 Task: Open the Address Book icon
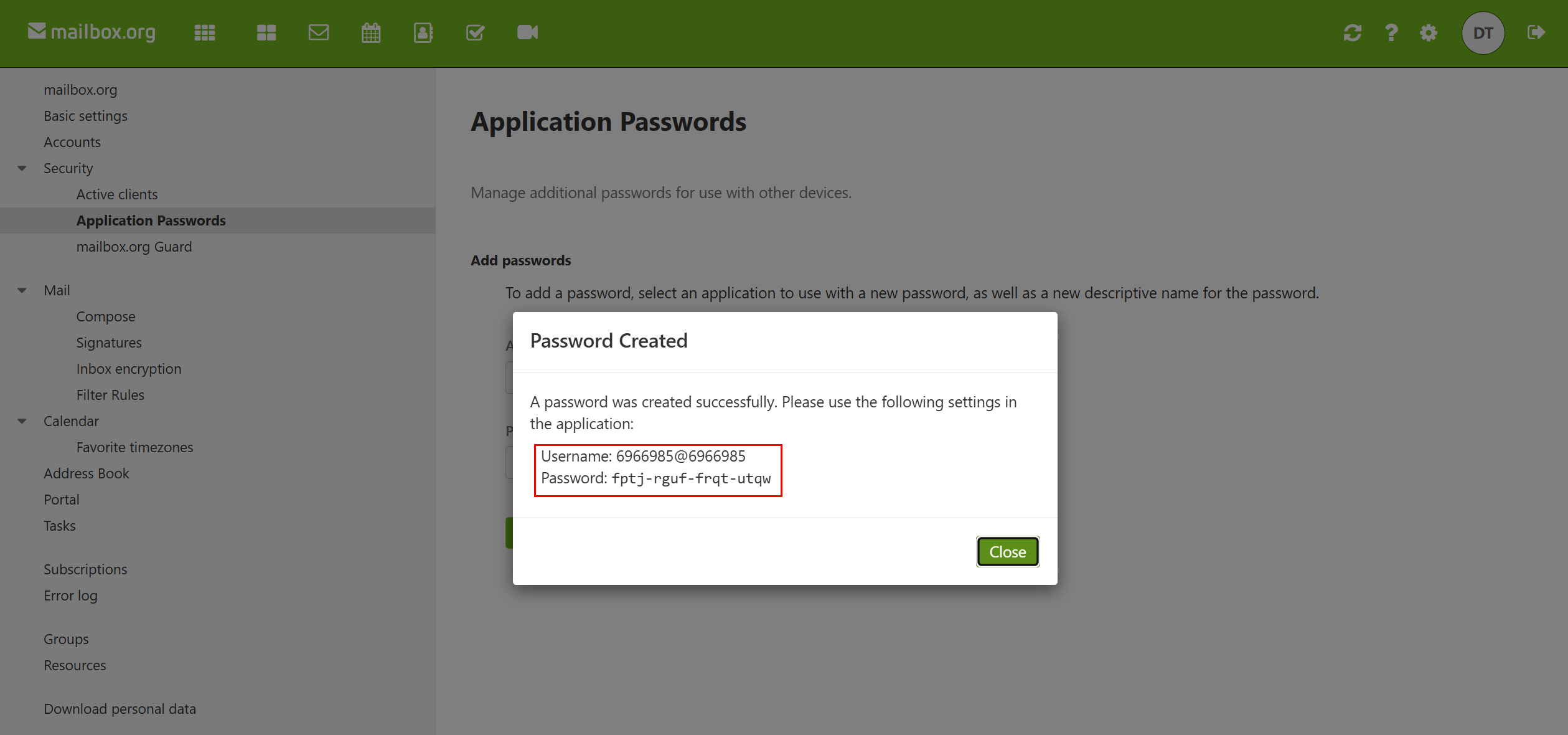[x=423, y=32]
